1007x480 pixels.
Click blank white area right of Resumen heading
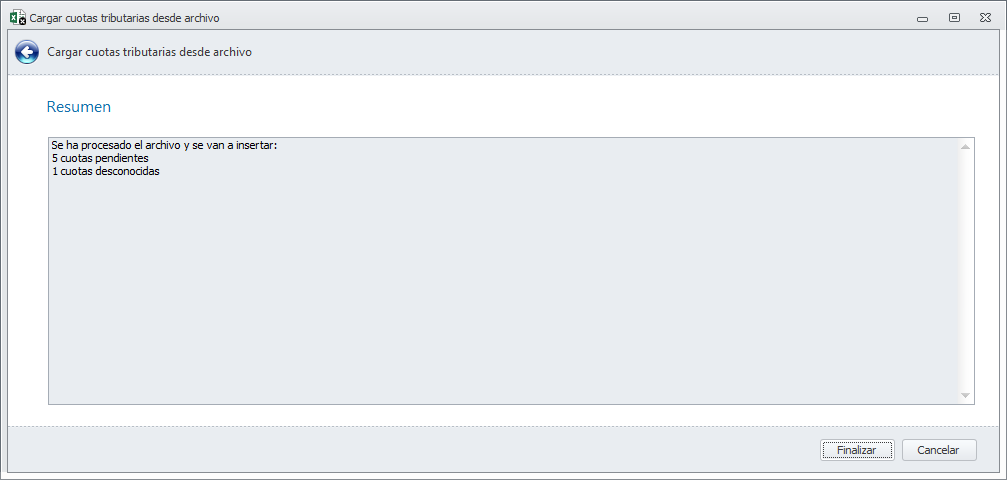coord(500,106)
